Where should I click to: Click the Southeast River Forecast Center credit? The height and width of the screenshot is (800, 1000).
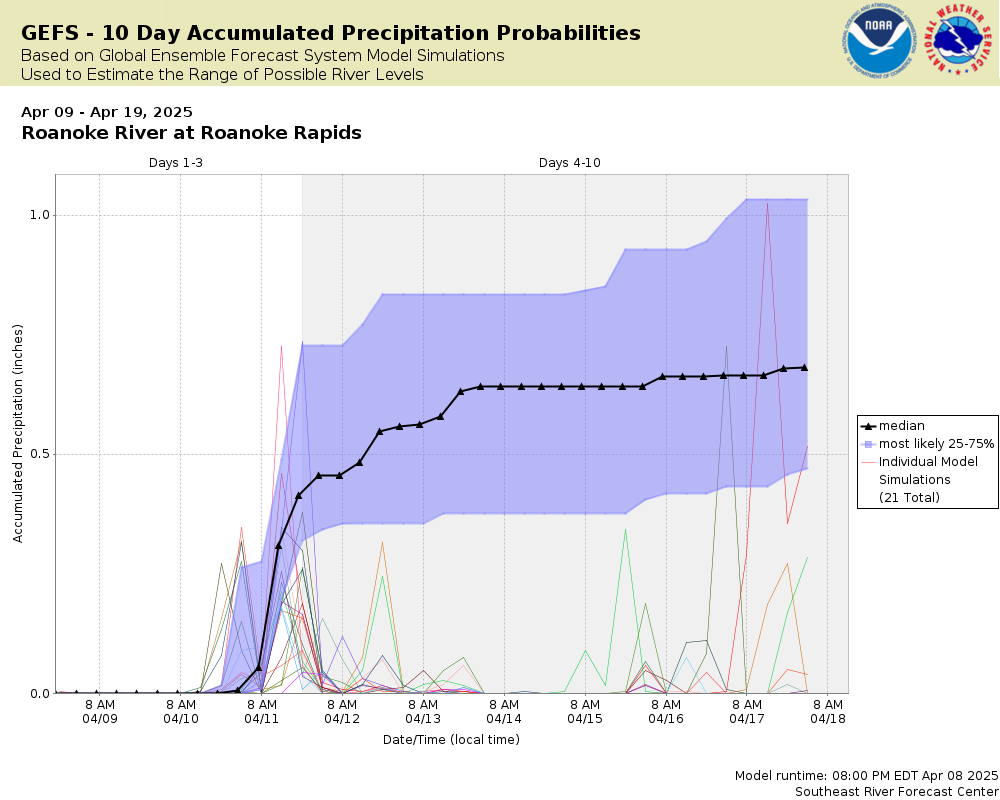pyautogui.click(x=897, y=792)
